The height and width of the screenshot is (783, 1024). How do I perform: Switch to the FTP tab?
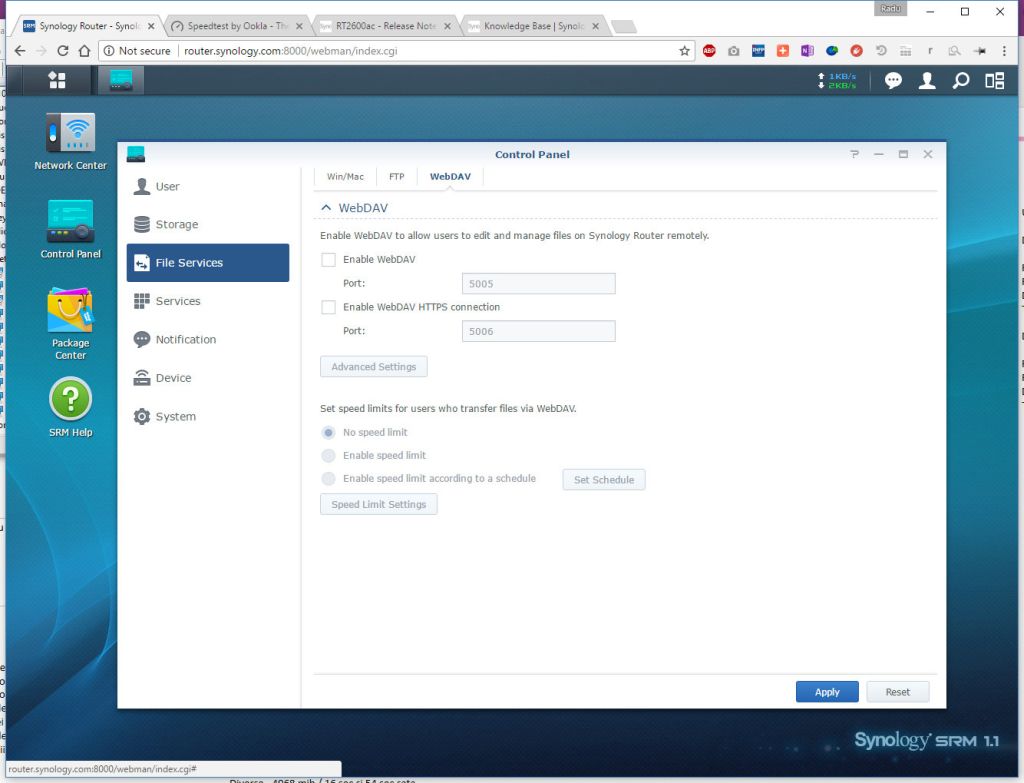pos(396,176)
